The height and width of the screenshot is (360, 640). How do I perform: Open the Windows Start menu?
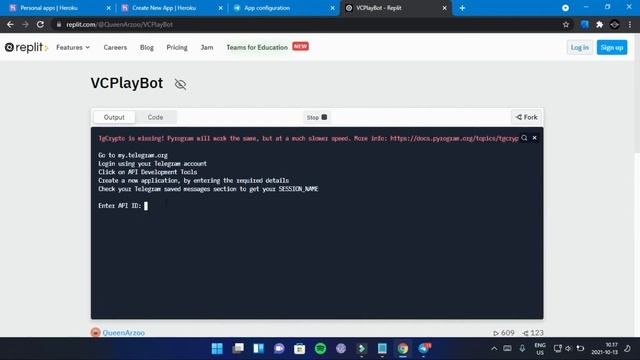pyautogui.click(x=217, y=348)
